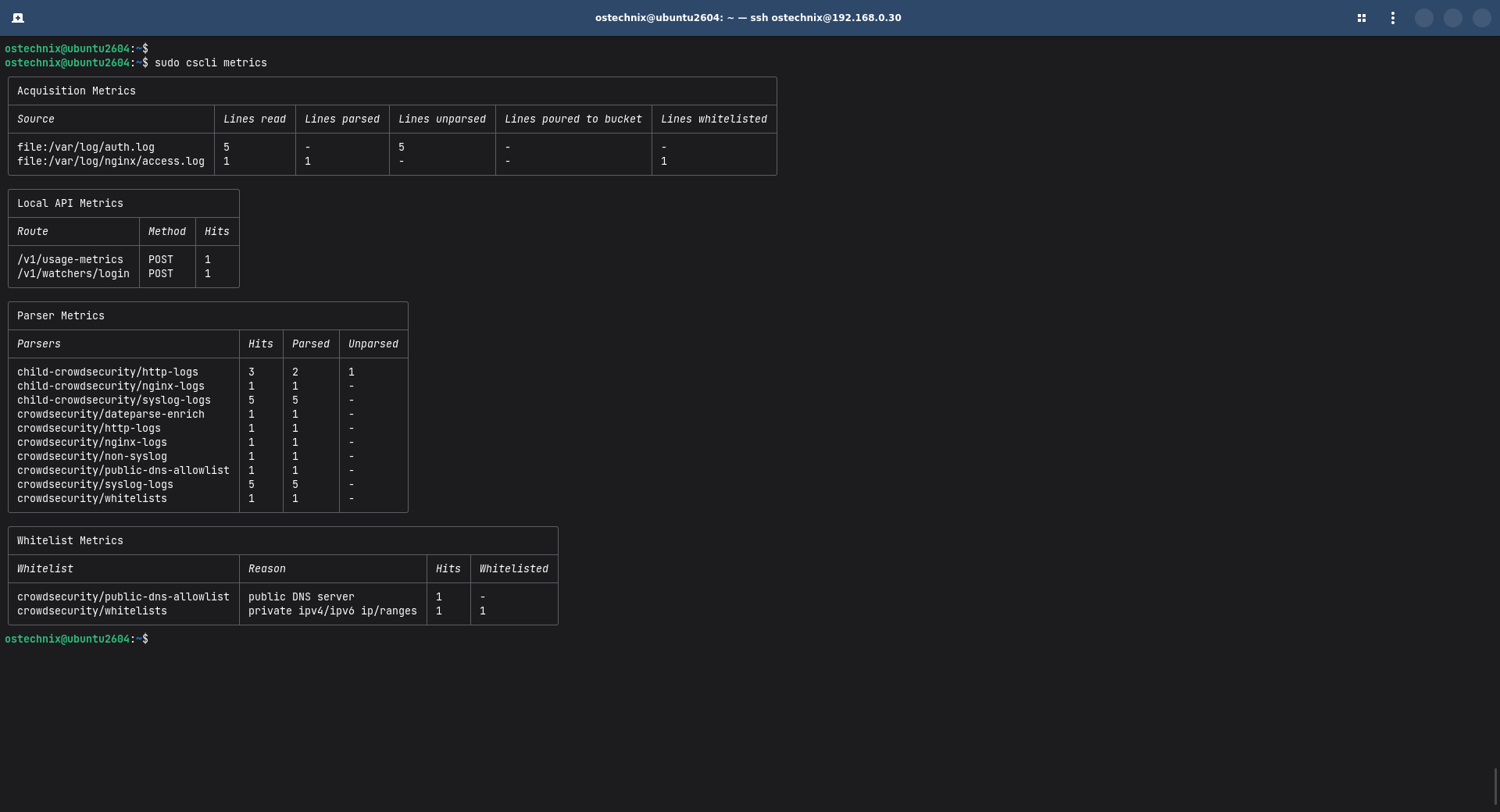
Task: Click the /v1/watchers/login route row
Action: (x=123, y=274)
